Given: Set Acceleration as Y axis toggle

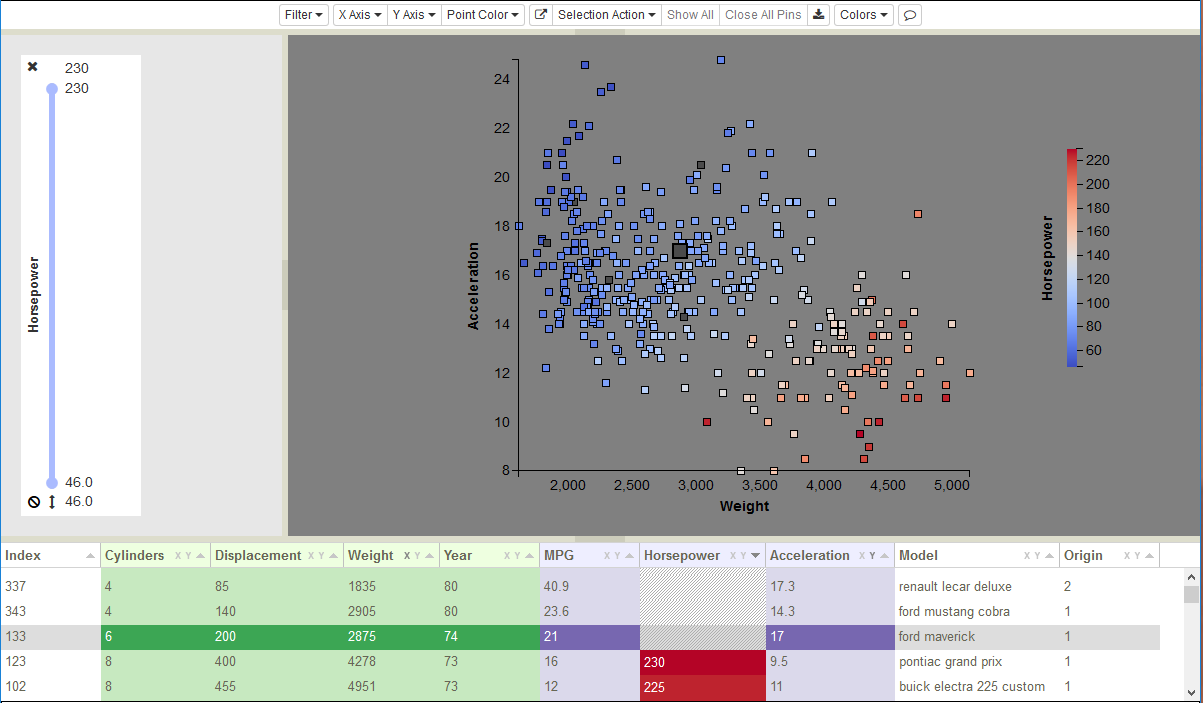Looking at the screenshot, I should [873, 556].
